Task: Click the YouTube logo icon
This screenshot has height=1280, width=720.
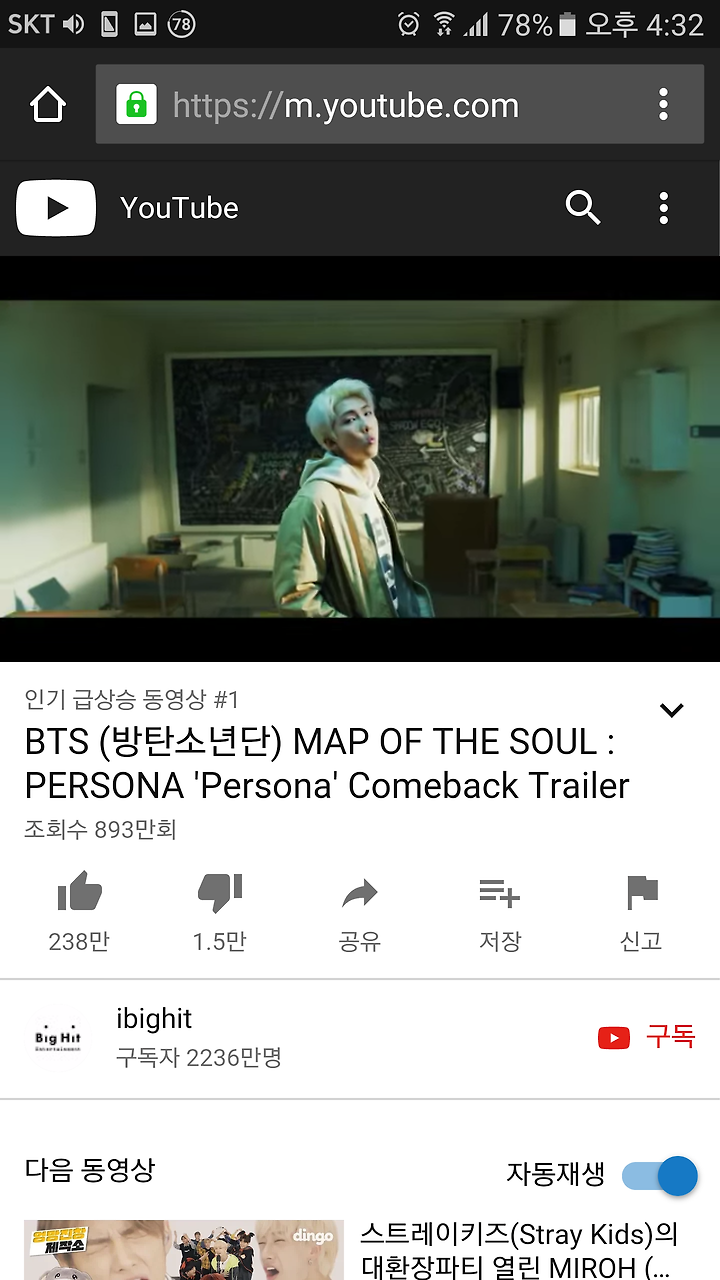Action: (56, 208)
